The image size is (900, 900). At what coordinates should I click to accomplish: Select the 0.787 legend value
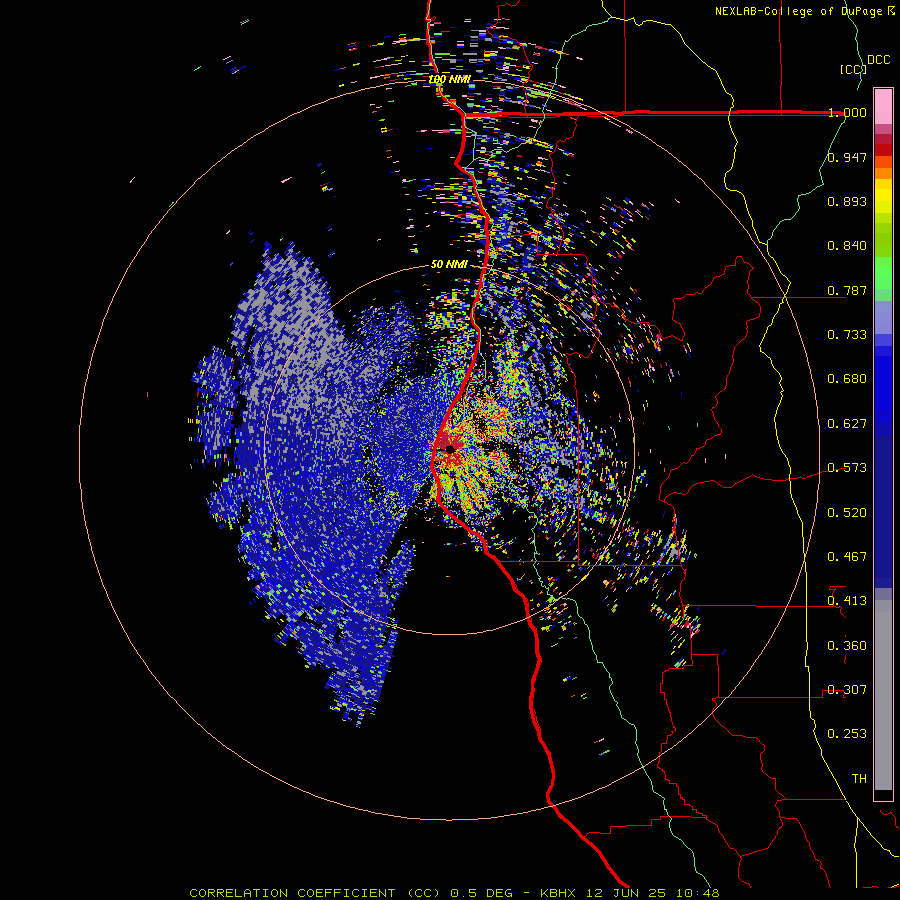tap(847, 290)
